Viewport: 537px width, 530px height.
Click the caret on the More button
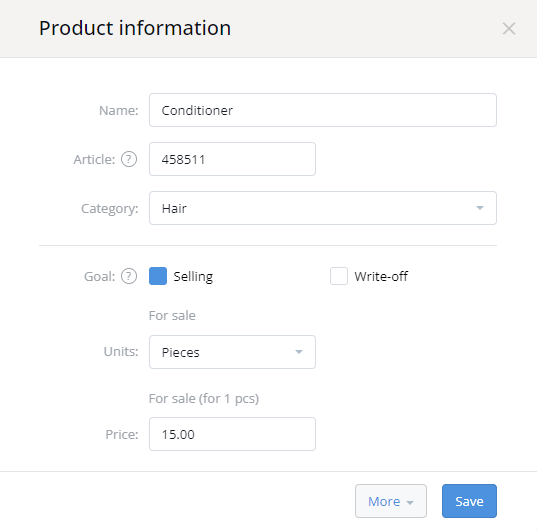pyautogui.click(x=410, y=502)
